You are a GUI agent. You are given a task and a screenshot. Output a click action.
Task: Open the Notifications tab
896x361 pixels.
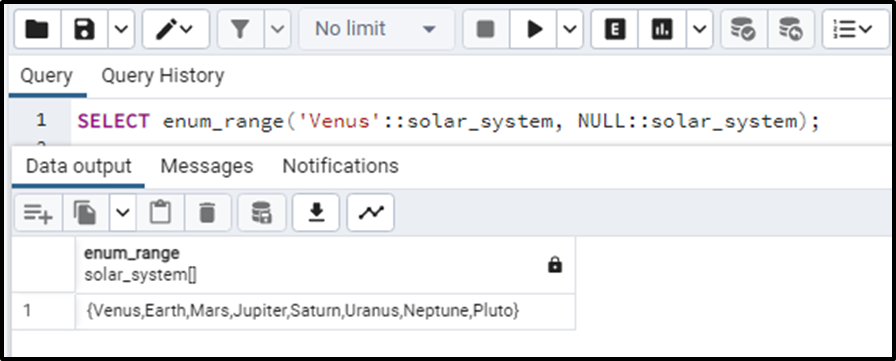341,166
